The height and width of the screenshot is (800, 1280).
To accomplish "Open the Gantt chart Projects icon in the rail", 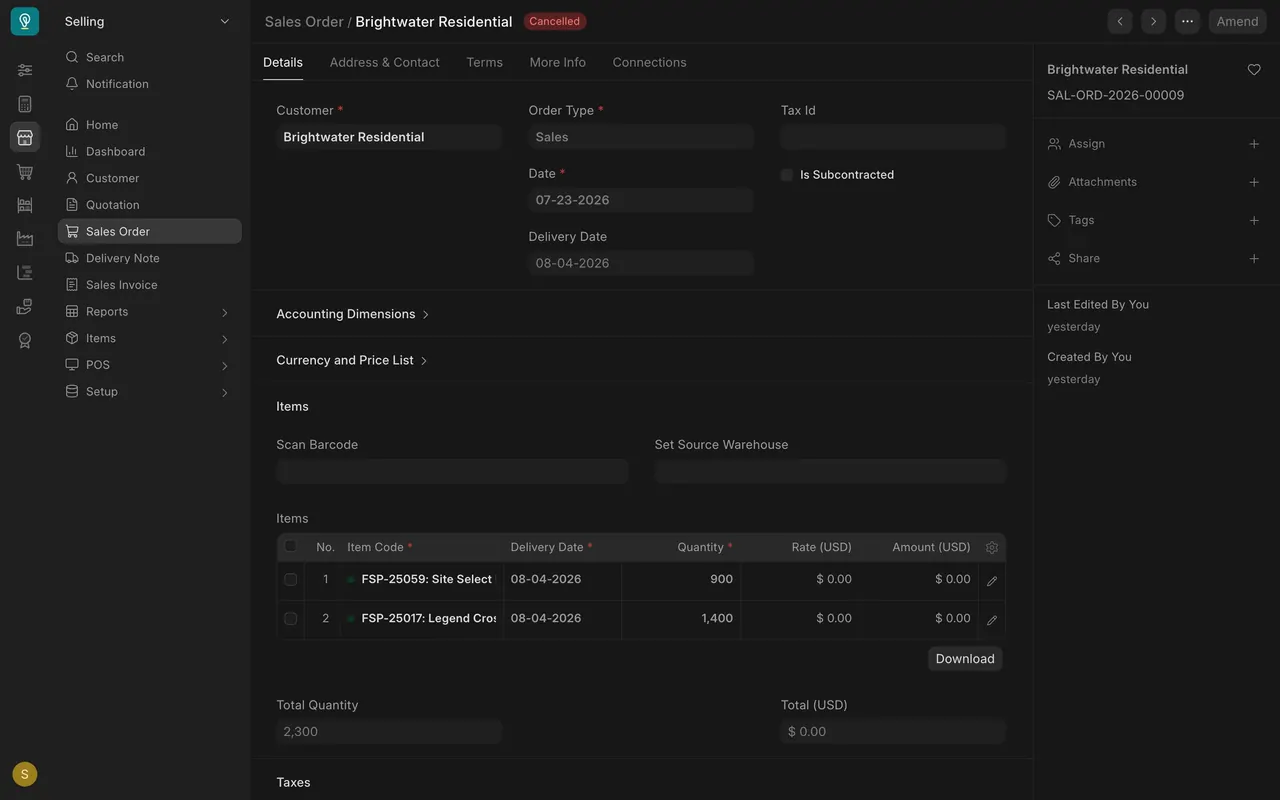I will (25, 273).
